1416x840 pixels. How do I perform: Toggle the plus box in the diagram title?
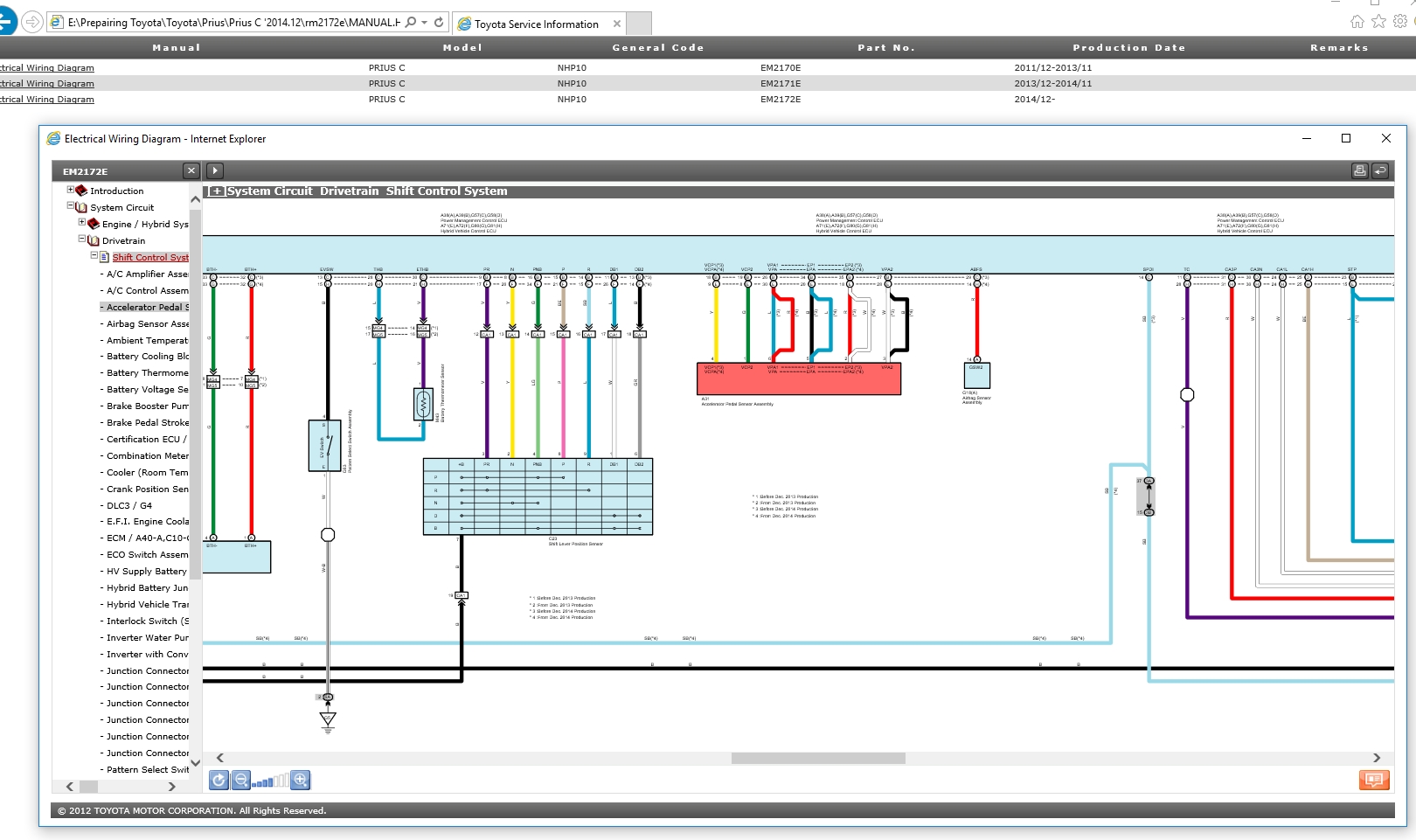click(217, 191)
